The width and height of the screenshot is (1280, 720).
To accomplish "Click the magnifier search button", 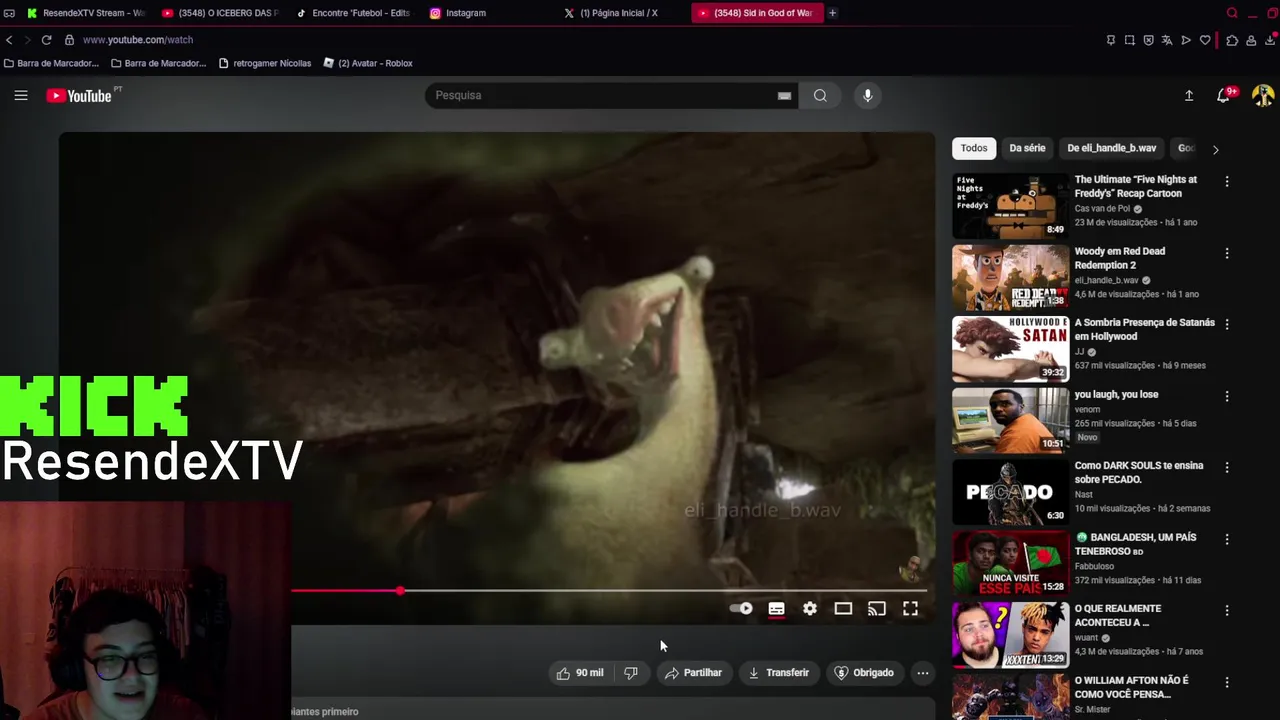I will point(820,95).
